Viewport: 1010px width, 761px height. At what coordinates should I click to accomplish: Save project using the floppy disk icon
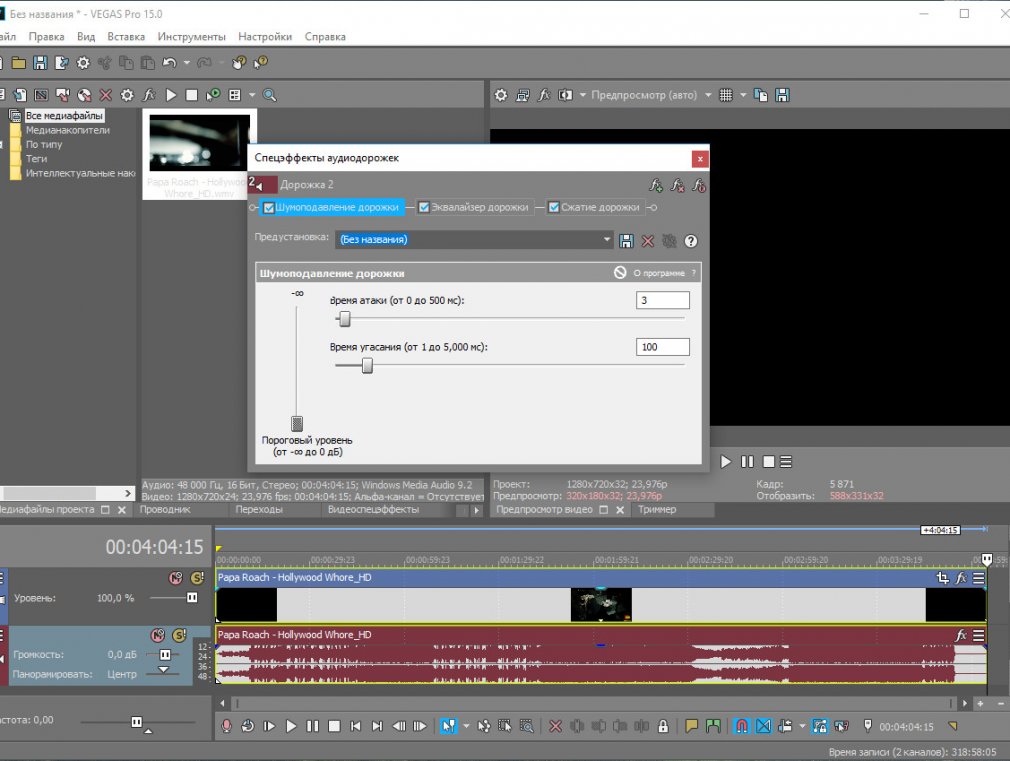(x=40, y=63)
